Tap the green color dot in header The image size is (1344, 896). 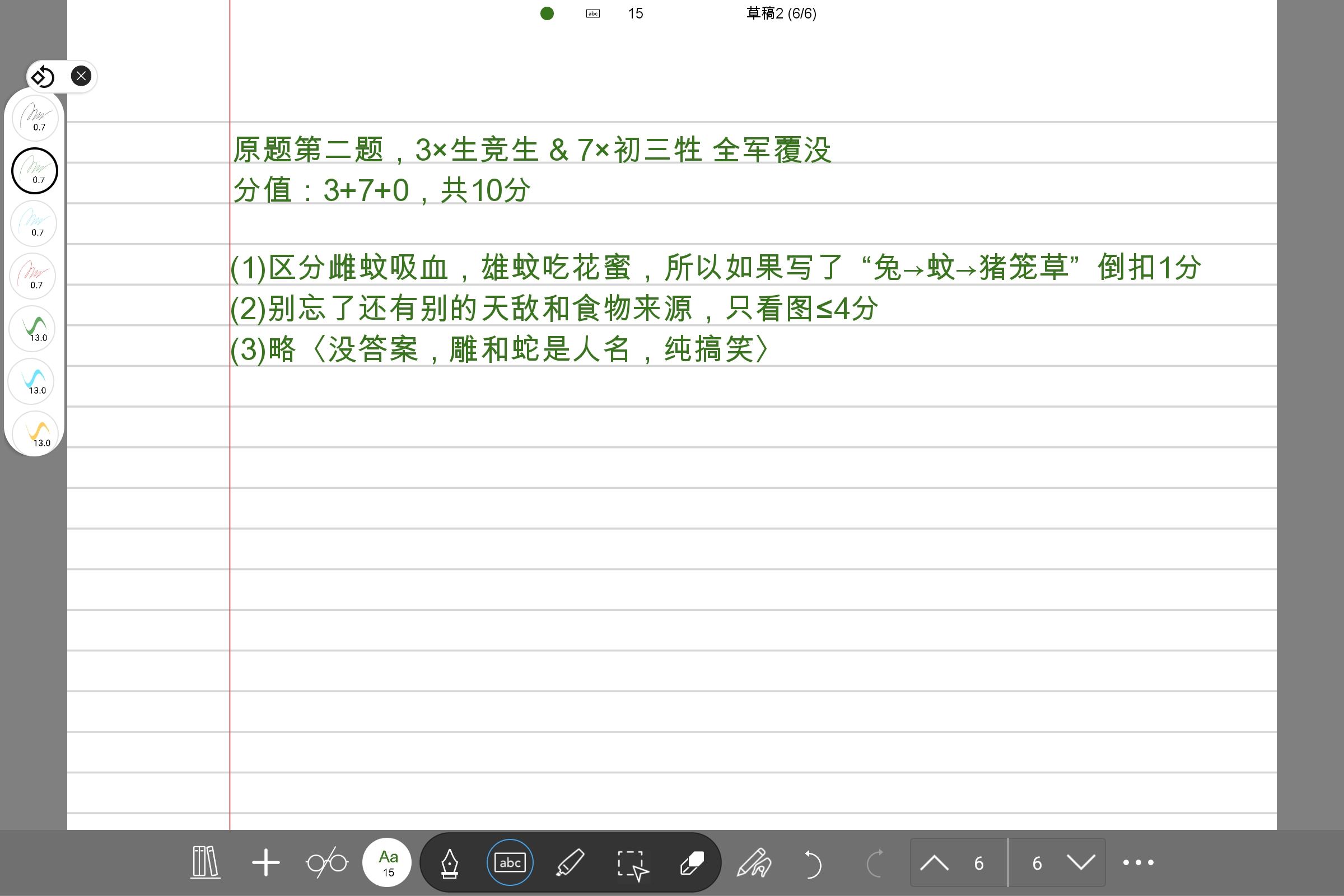point(547,13)
